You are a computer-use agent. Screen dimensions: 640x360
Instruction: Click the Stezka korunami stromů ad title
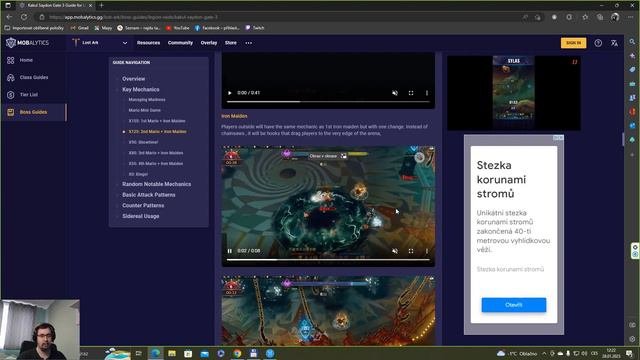[x=501, y=180]
